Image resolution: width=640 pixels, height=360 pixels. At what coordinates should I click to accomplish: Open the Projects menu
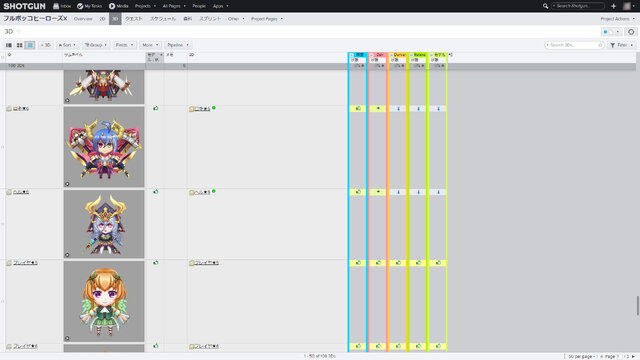tap(145, 6)
